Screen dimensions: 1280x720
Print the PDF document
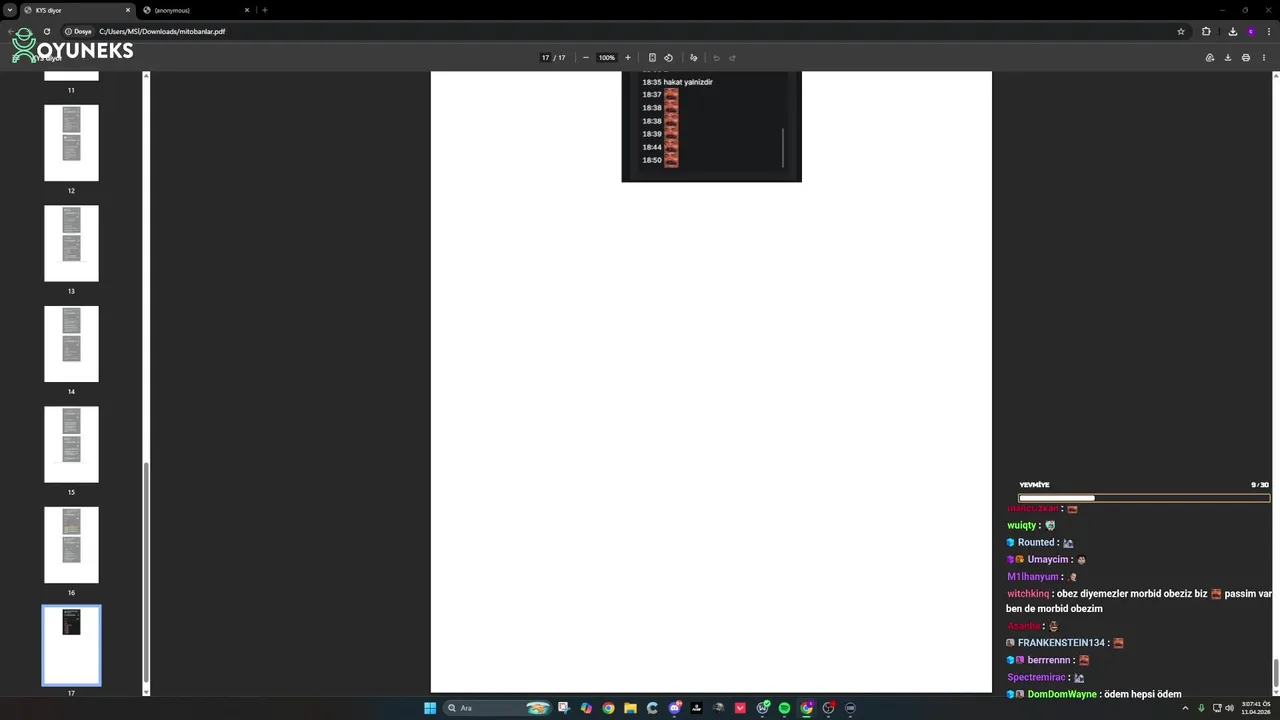pyautogui.click(x=1245, y=57)
